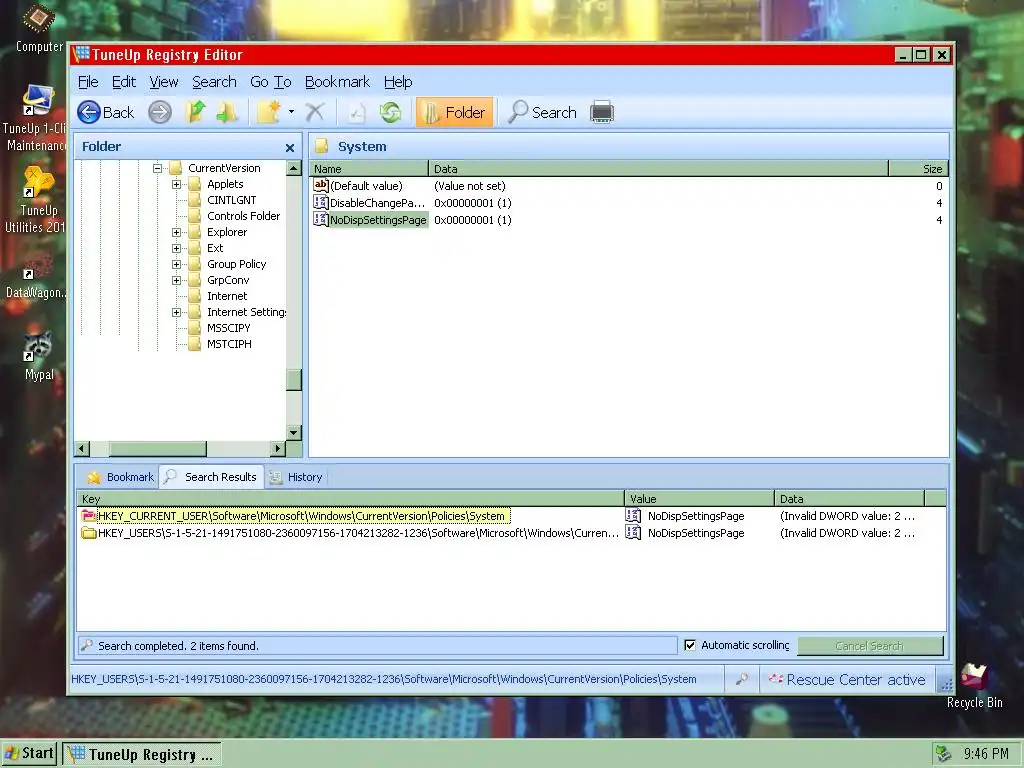The width and height of the screenshot is (1024, 768).
Task: Toggle the Folder panel button
Action: click(x=455, y=112)
